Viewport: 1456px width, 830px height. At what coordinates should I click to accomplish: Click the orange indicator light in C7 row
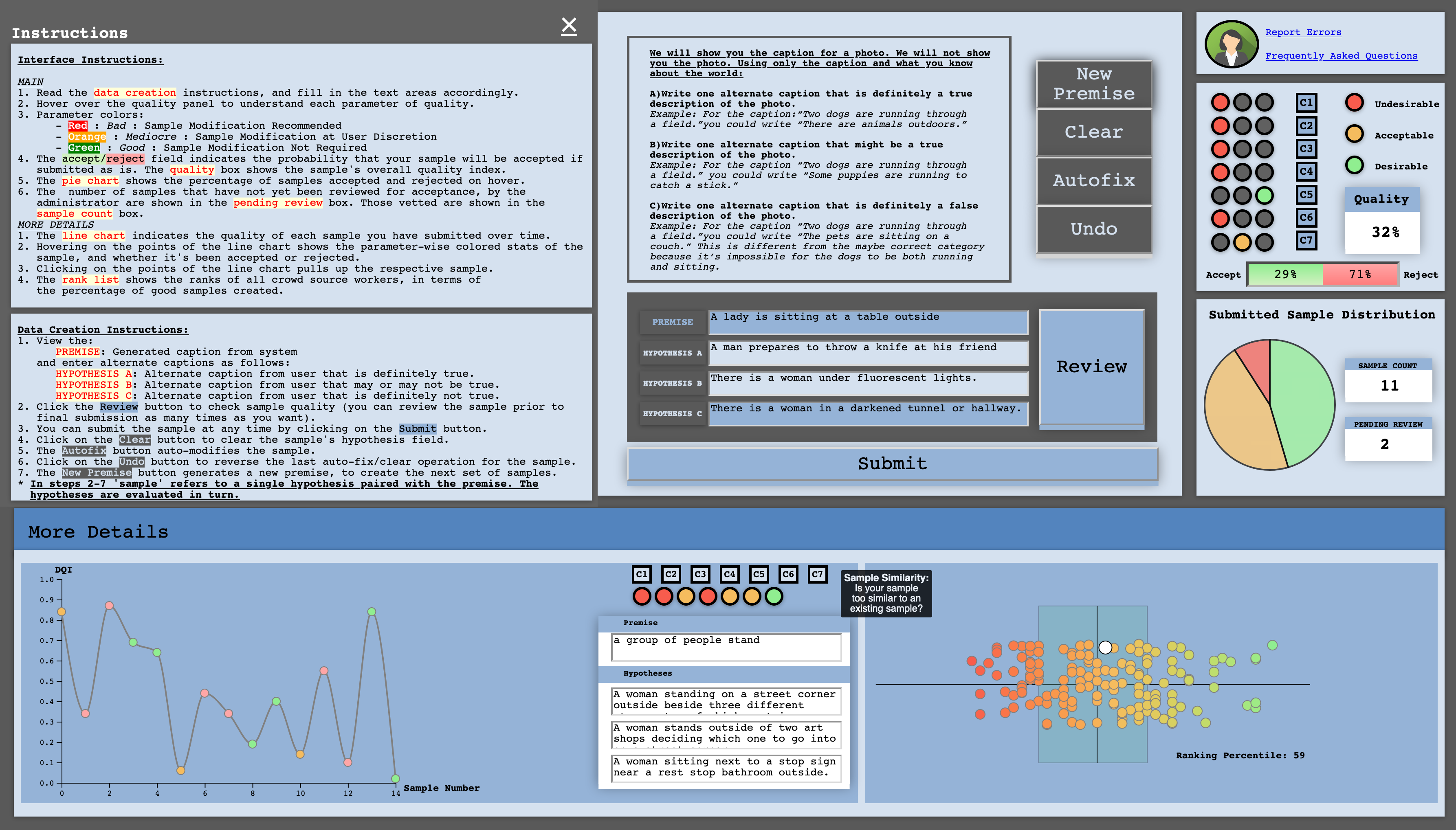[x=1242, y=242]
